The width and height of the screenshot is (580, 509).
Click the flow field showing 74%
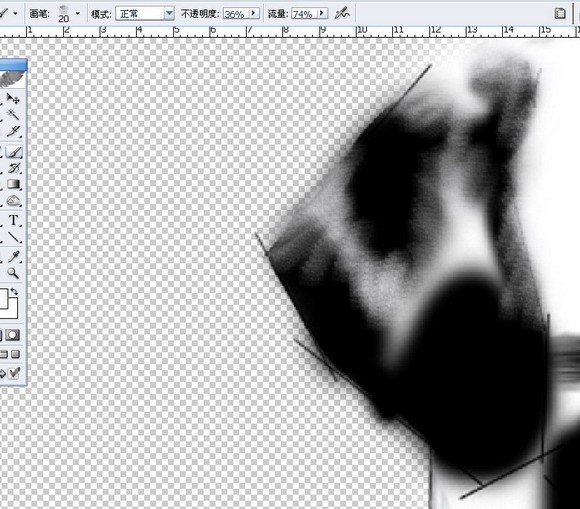(x=304, y=14)
